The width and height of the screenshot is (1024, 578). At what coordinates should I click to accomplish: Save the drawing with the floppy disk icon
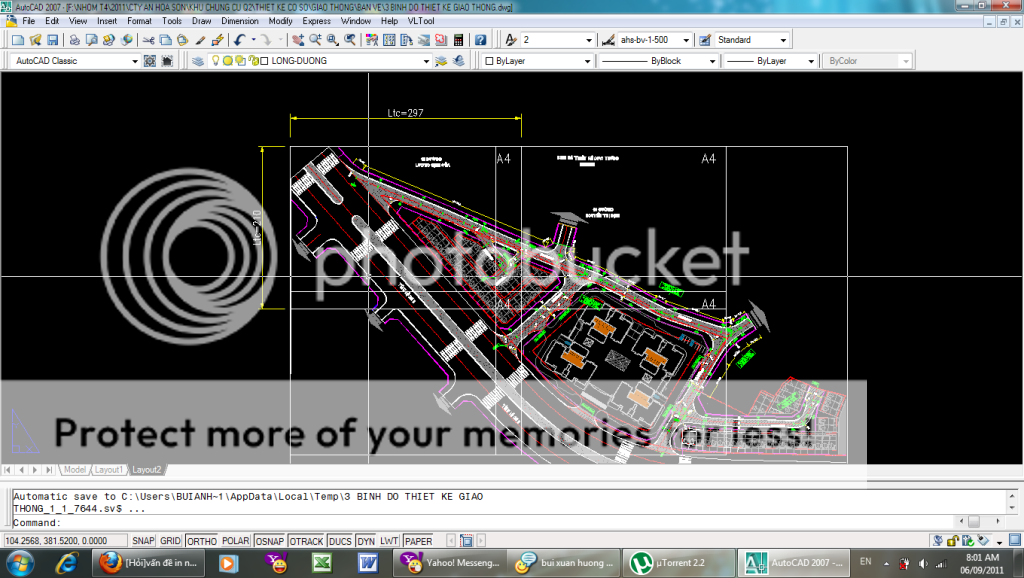tap(52, 40)
